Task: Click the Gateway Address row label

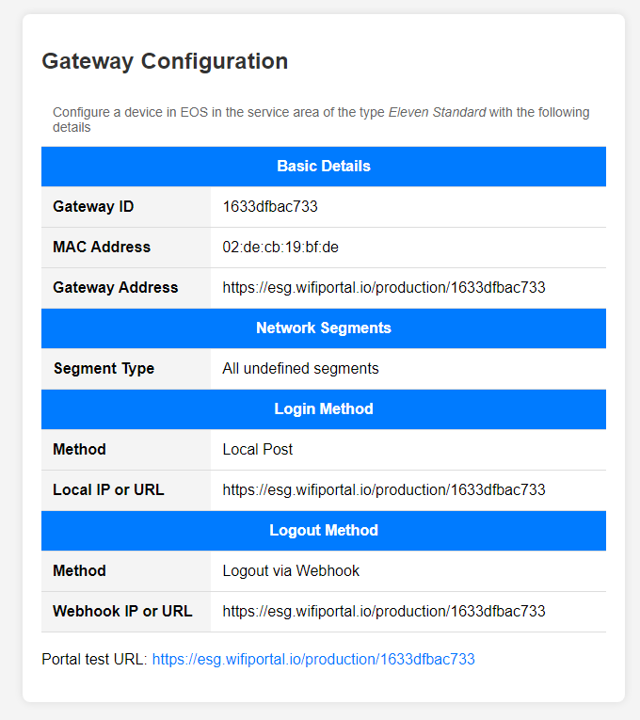Action: 116,287
